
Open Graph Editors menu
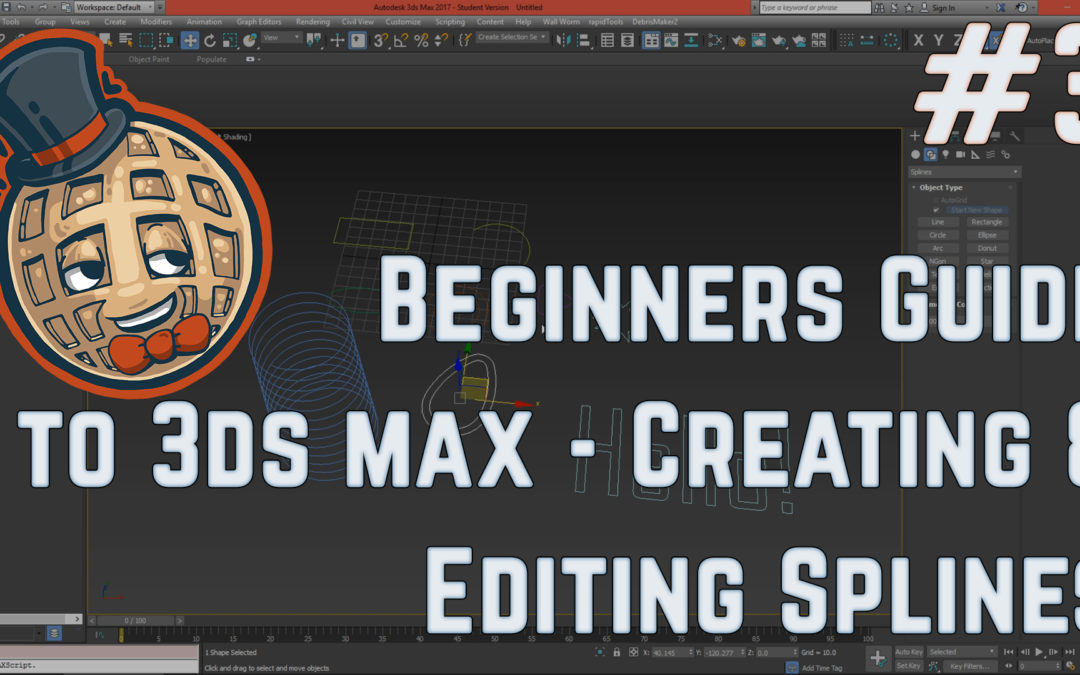(259, 21)
